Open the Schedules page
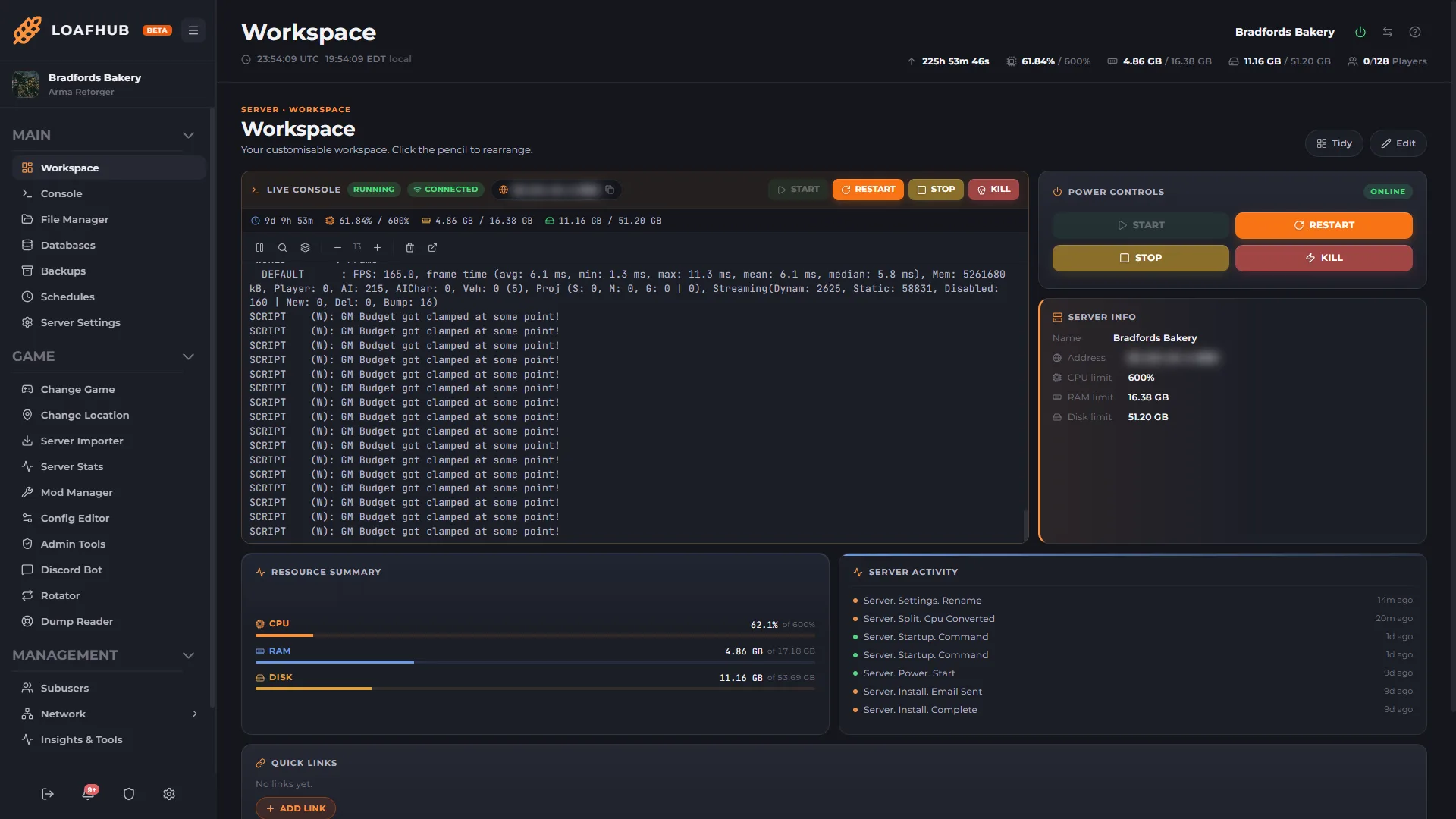Screen dimensions: 1456x819 point(108,297)
